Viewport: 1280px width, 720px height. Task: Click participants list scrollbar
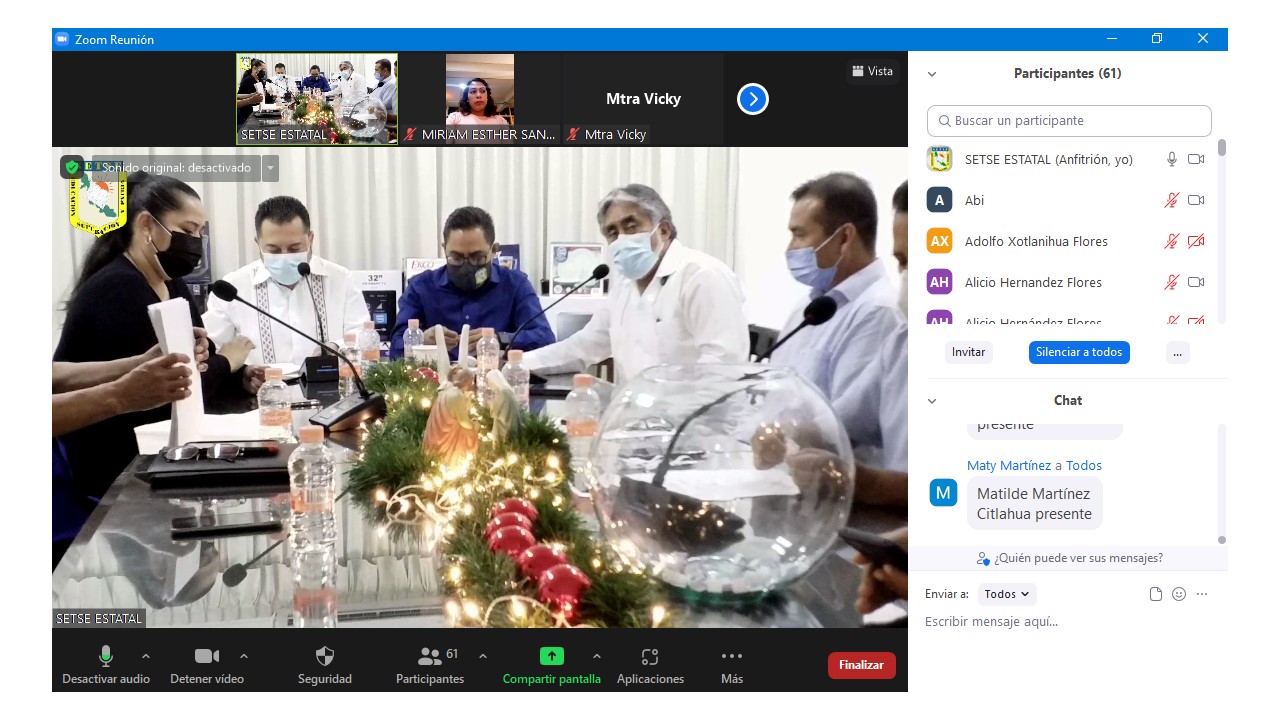point(1222,147)
